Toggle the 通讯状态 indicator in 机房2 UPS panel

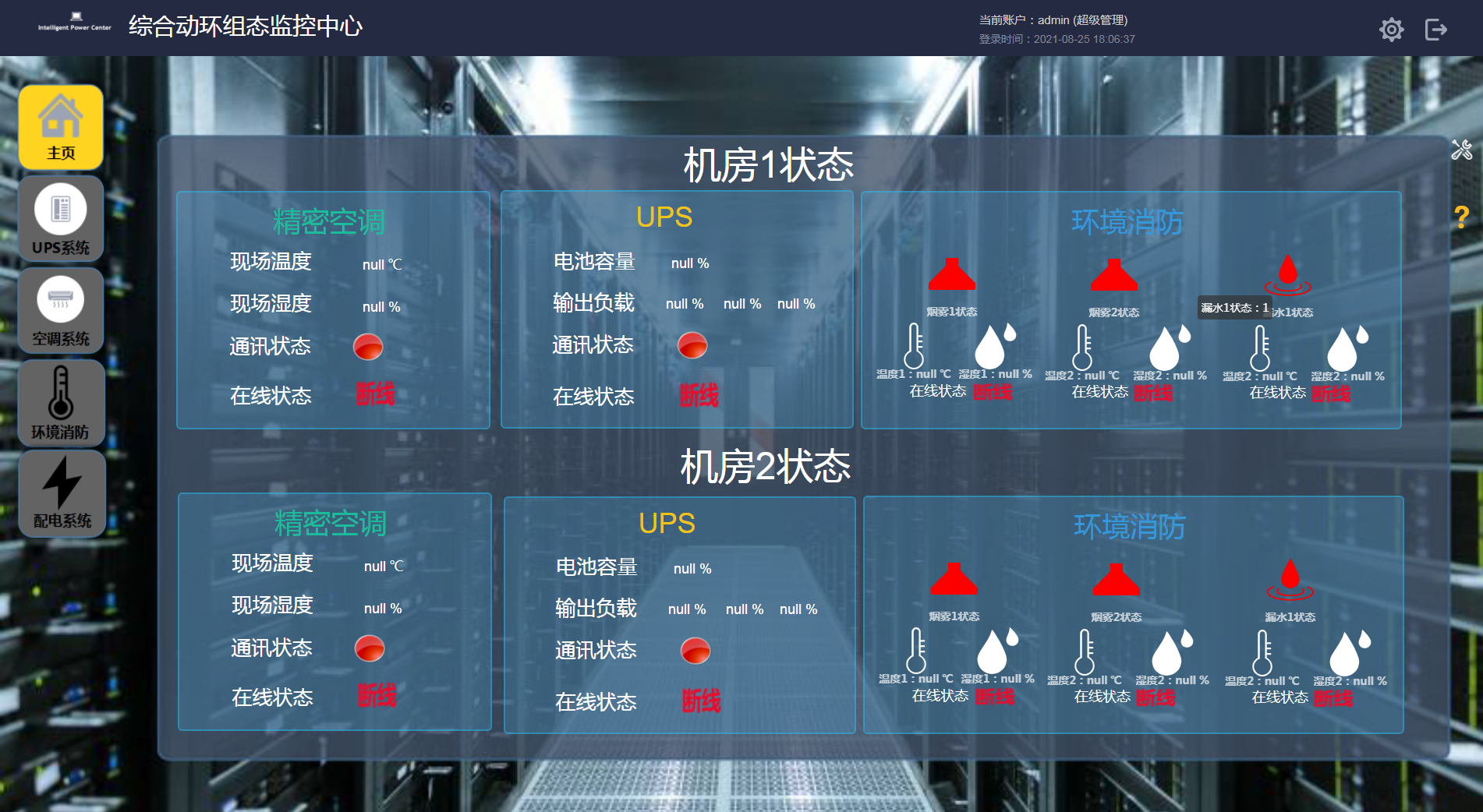pos(695,650)
